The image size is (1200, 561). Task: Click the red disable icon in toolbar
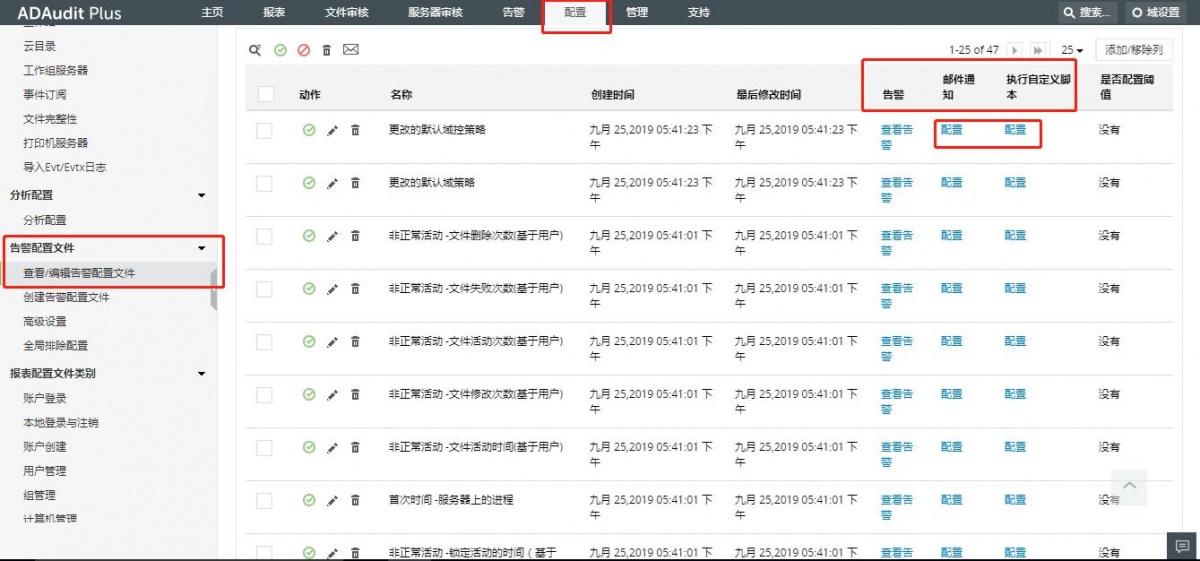(303, 50)
